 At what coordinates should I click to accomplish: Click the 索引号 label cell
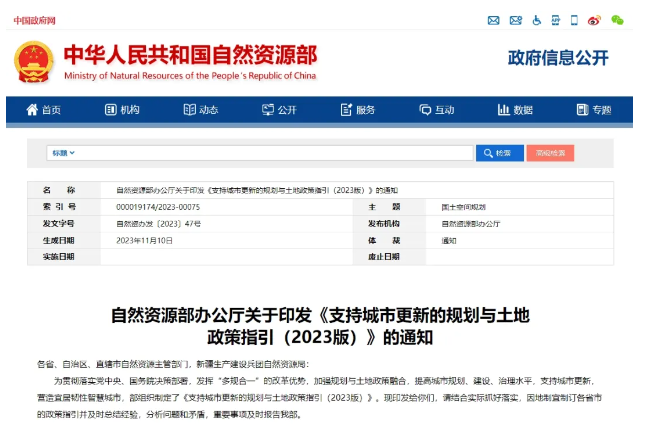pyautogui.click(x=64, y=207)
